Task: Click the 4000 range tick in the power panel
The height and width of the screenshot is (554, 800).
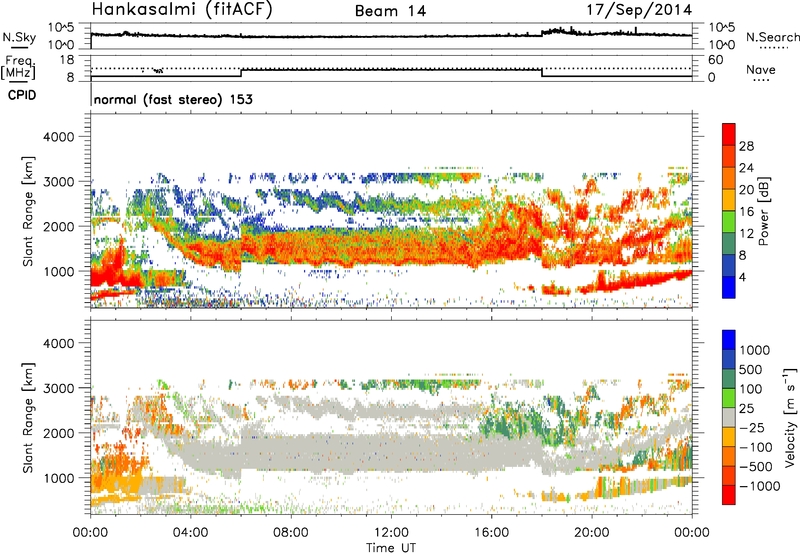Action: [58, 137]
